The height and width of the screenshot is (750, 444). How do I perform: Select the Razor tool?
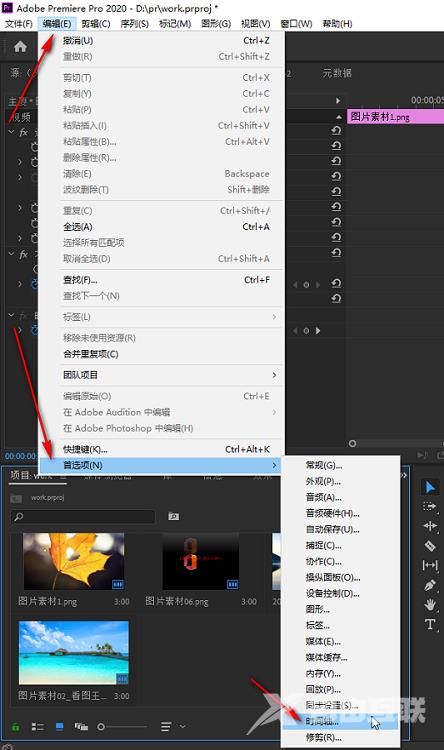(430, 545)
